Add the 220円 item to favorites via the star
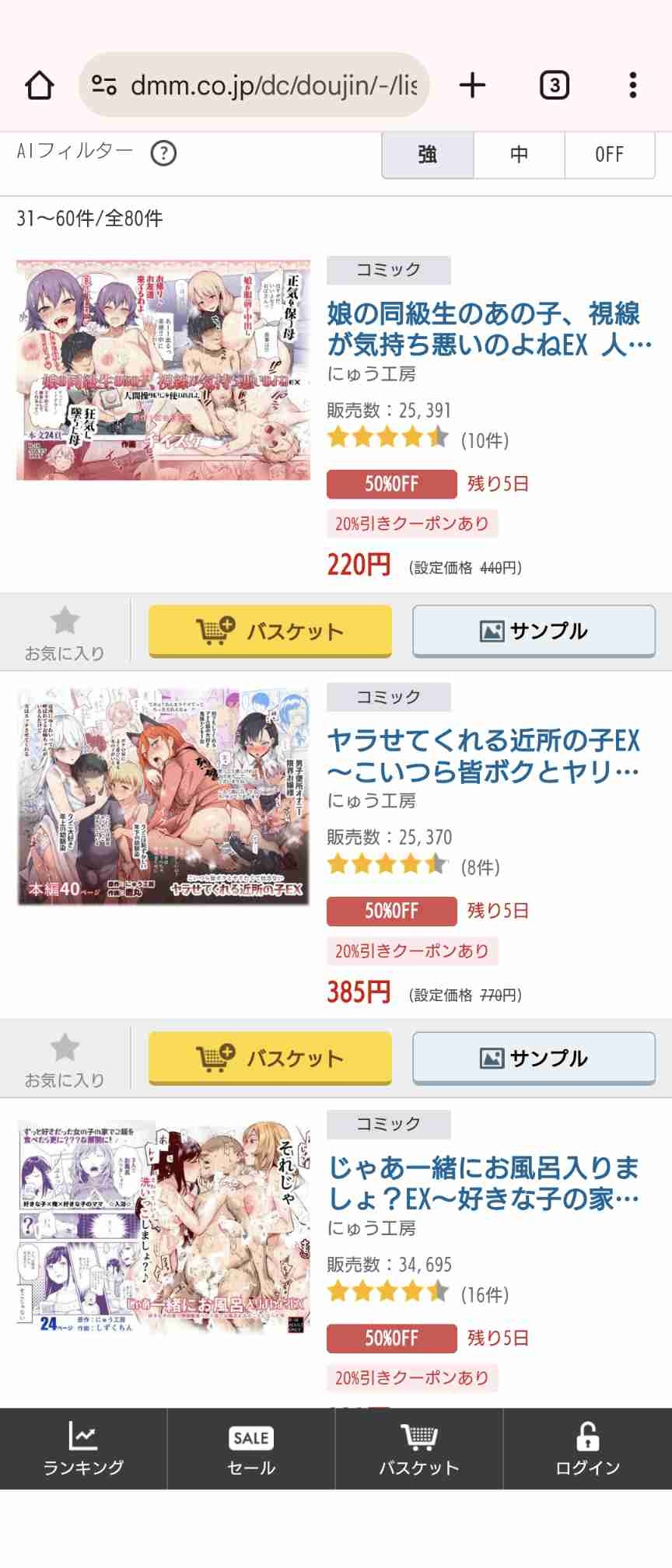The width and height of the screenshot is (672, 1568). coord(65,632)
